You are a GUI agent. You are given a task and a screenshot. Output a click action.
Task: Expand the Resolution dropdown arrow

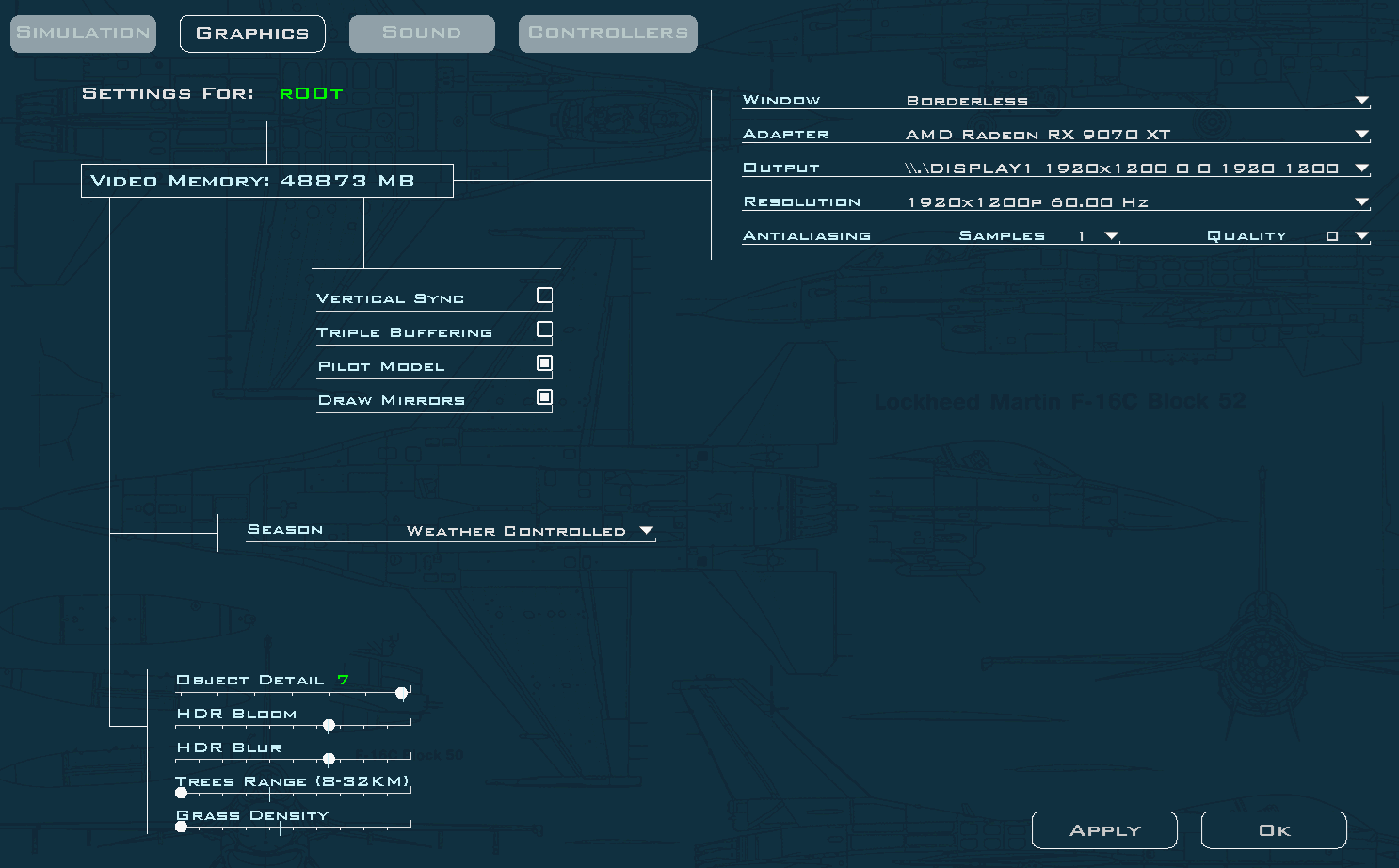[x=1361, y=201]
